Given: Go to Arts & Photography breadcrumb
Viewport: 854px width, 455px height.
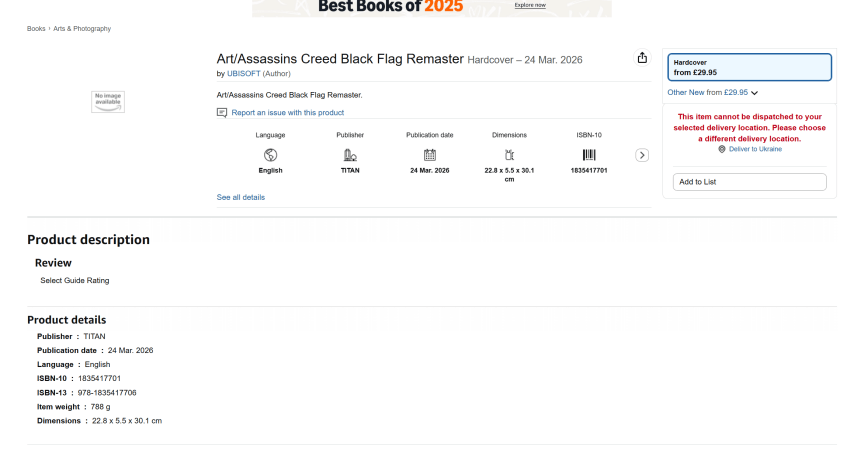Looking at the screenshot, I should point(82,29).
